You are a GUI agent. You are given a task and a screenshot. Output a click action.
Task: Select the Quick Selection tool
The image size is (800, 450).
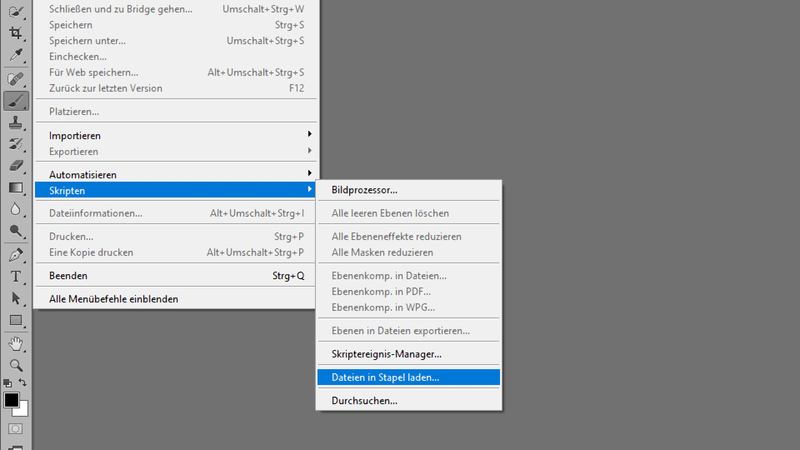16,11
